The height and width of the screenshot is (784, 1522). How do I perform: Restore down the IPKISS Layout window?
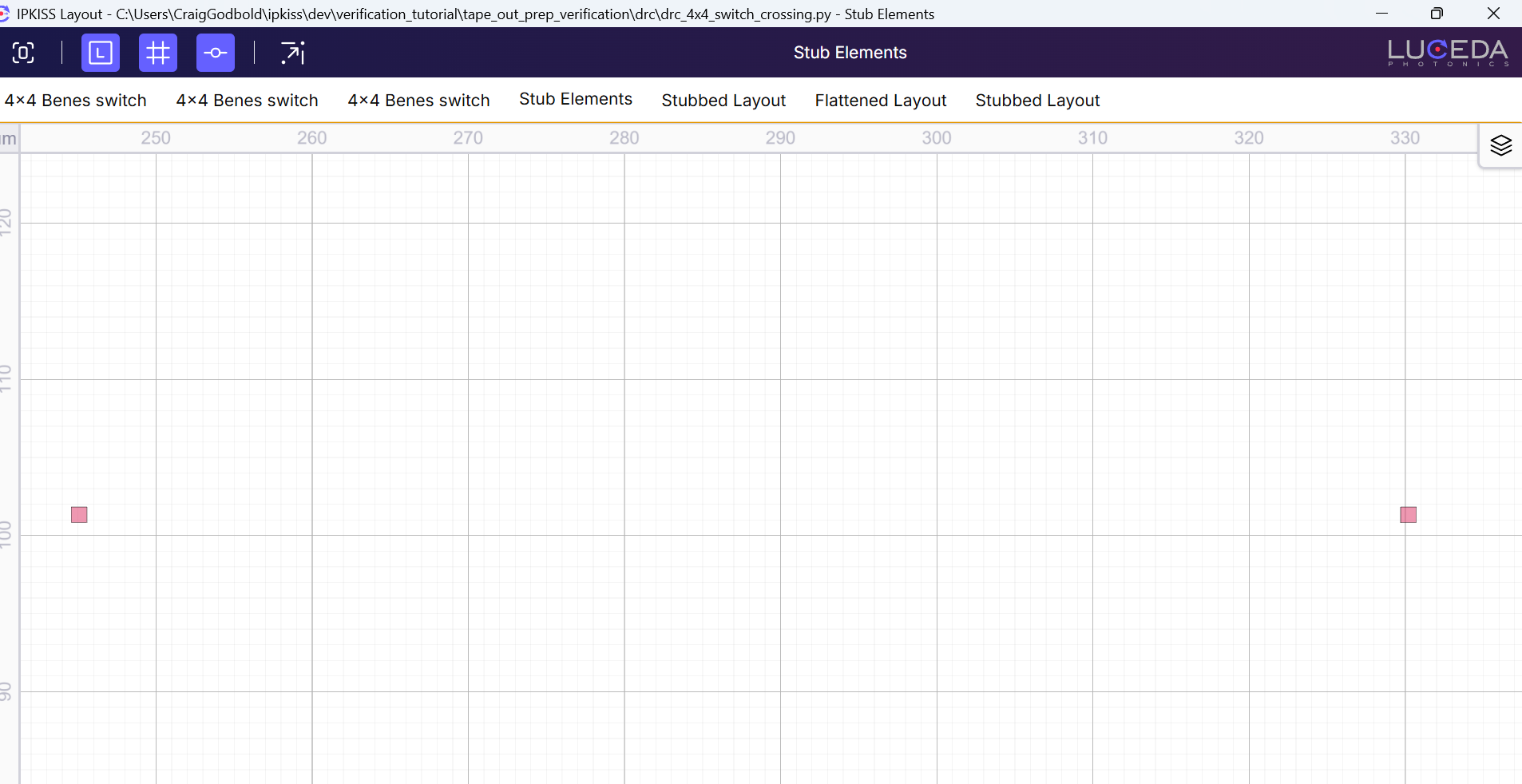pyautogui.click(x=1437, y=14)
